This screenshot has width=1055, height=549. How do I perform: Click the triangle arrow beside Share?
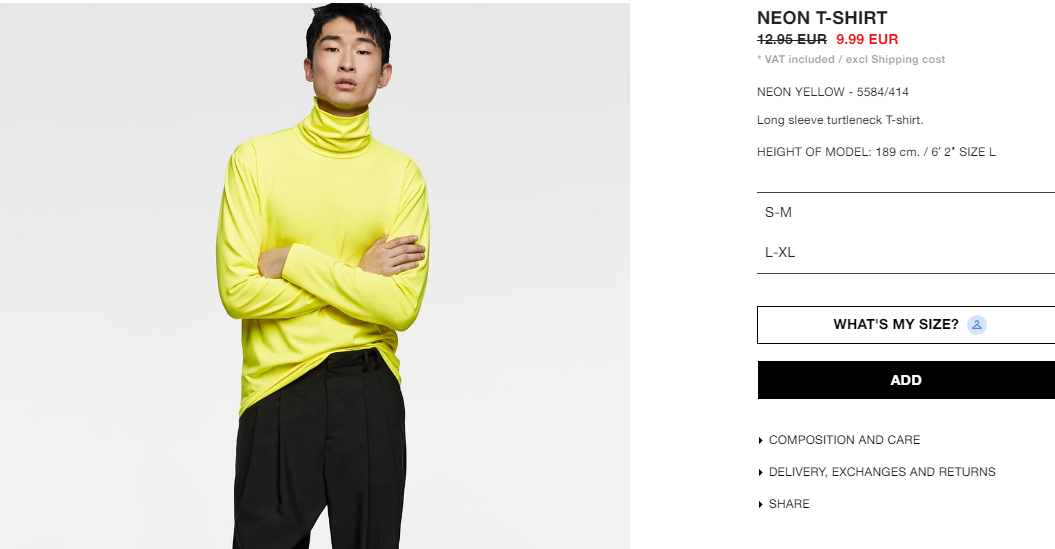click(760, 505)
